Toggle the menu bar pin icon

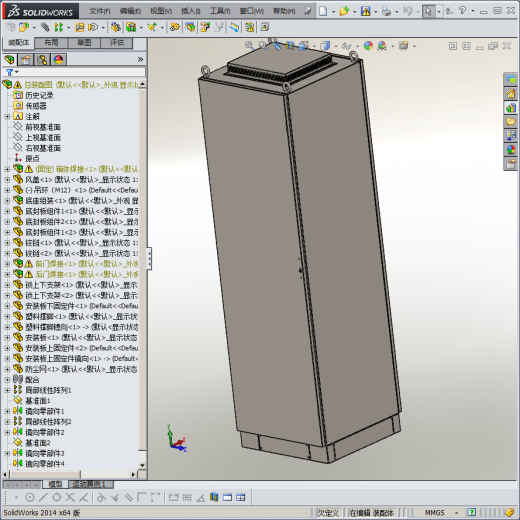coord(308,11)
